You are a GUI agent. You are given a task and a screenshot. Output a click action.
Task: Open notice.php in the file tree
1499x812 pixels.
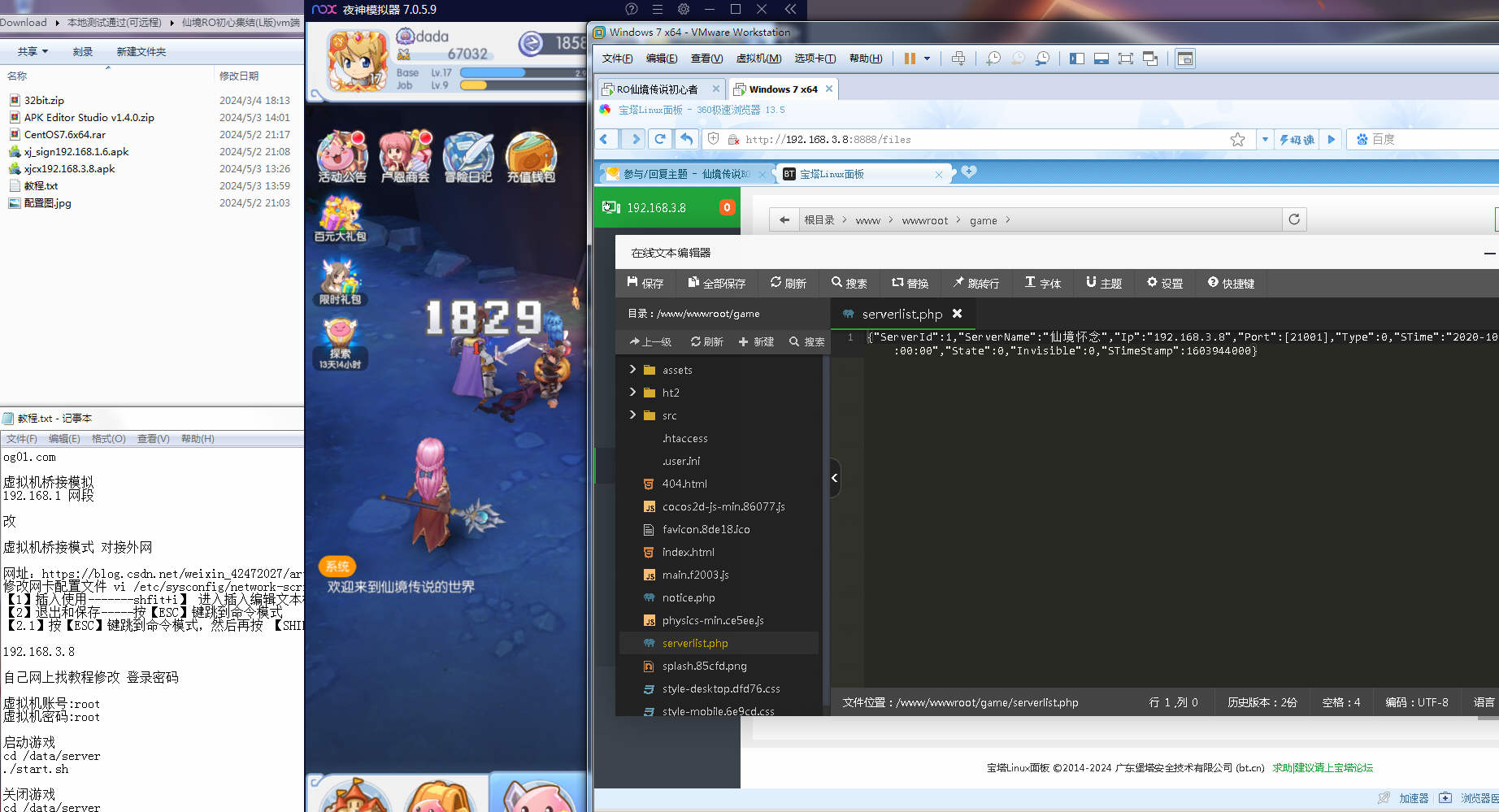point(689,597)
